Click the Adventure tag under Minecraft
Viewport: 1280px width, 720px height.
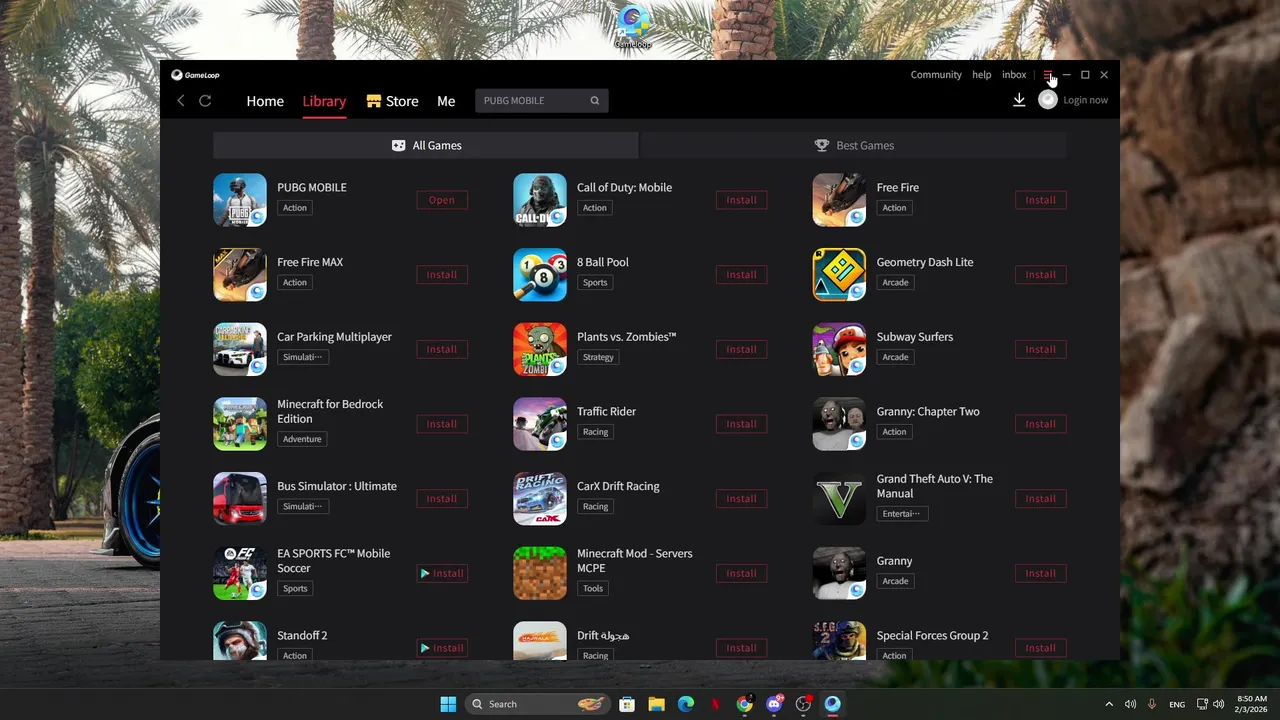click(x=302, y=439)
